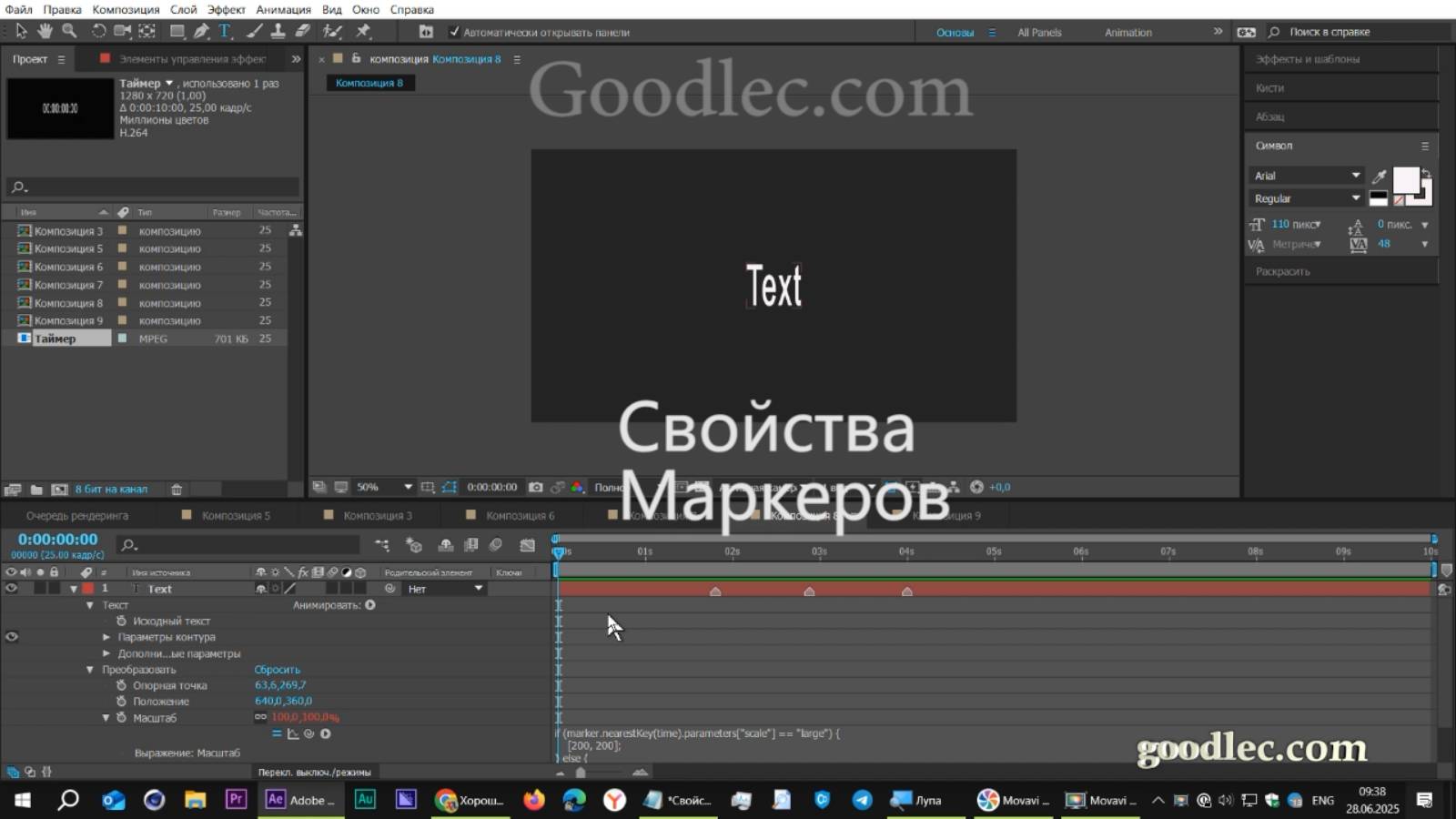Click the white fill color swatch

pos(1406,180)
